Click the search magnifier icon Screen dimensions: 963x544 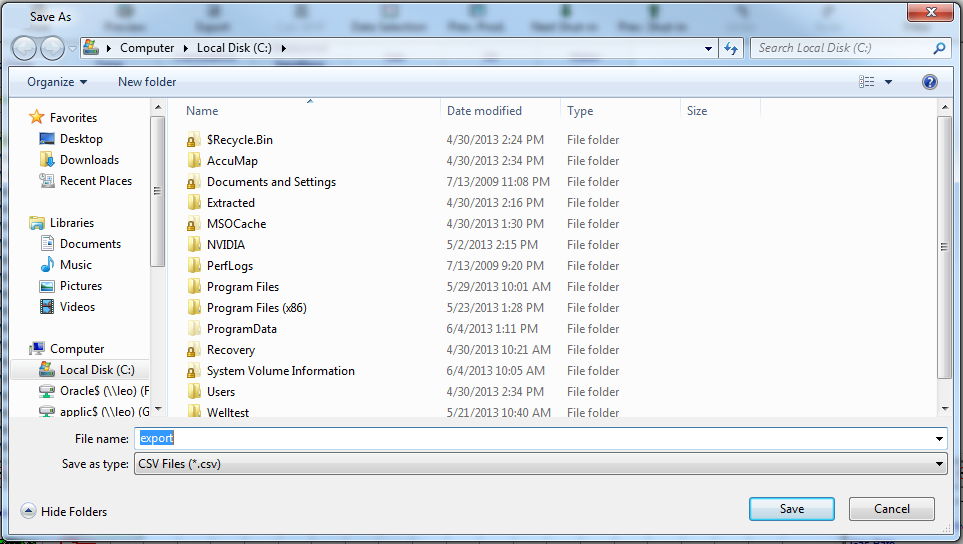coord(939,48)
